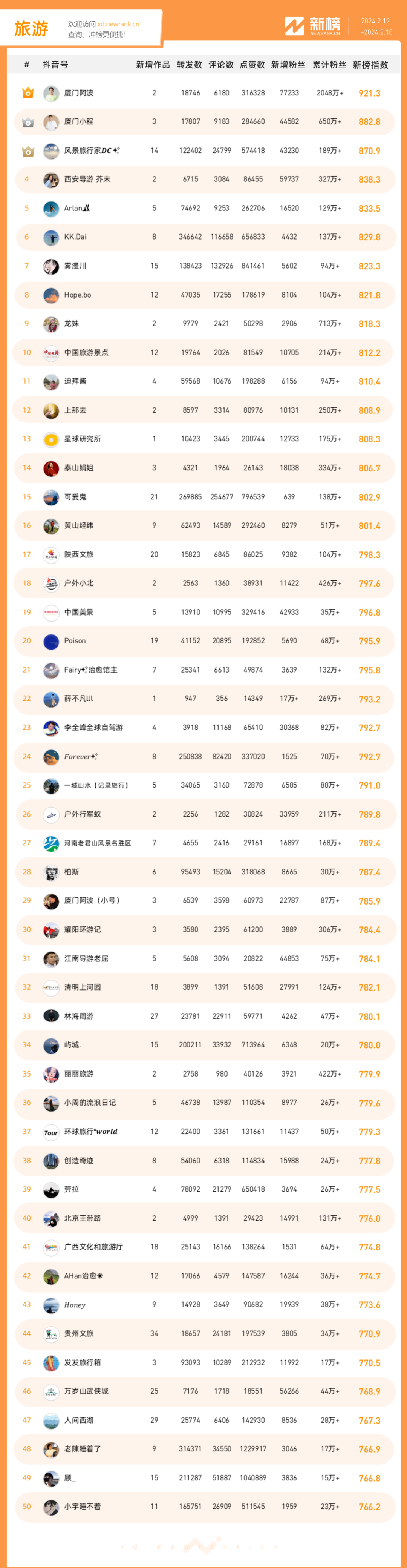Click the silver crown rank-two icon
The width and height of the screenshot is (407, 1568).
click(x=28, y=122)
